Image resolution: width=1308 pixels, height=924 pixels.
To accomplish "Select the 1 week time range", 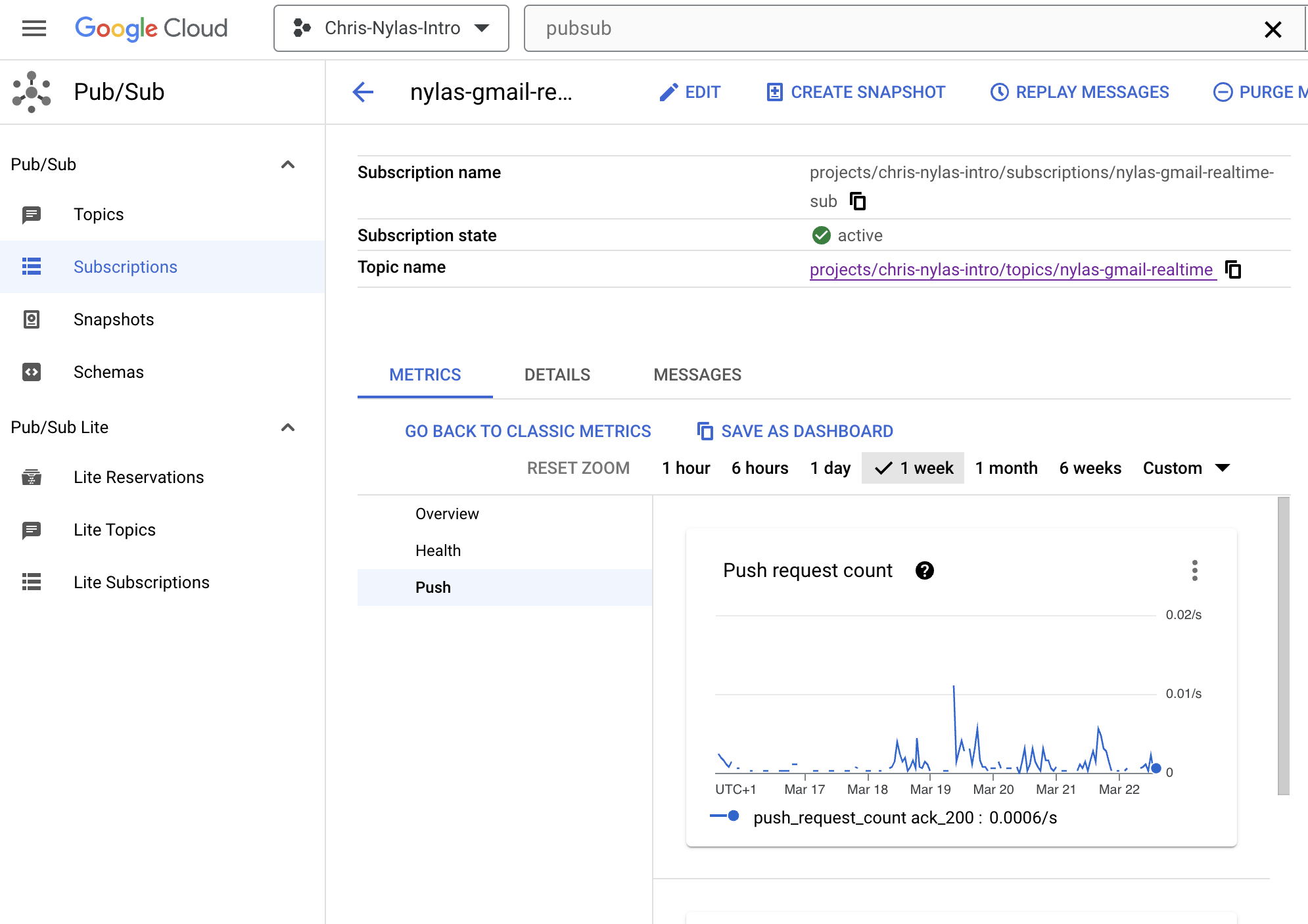I will [x=913, y=468].
